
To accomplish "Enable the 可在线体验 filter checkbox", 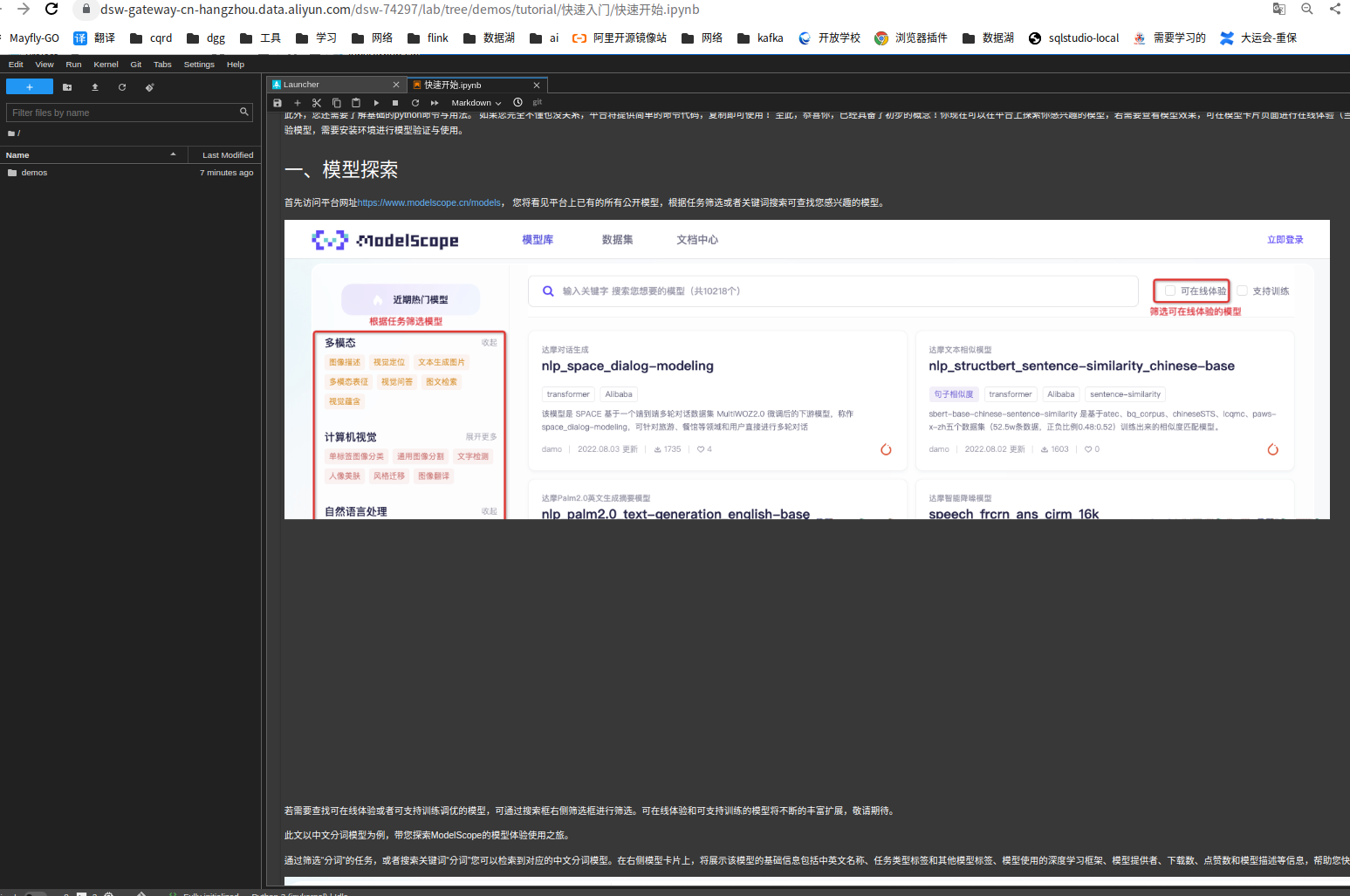I will [x=1169, y=291].
